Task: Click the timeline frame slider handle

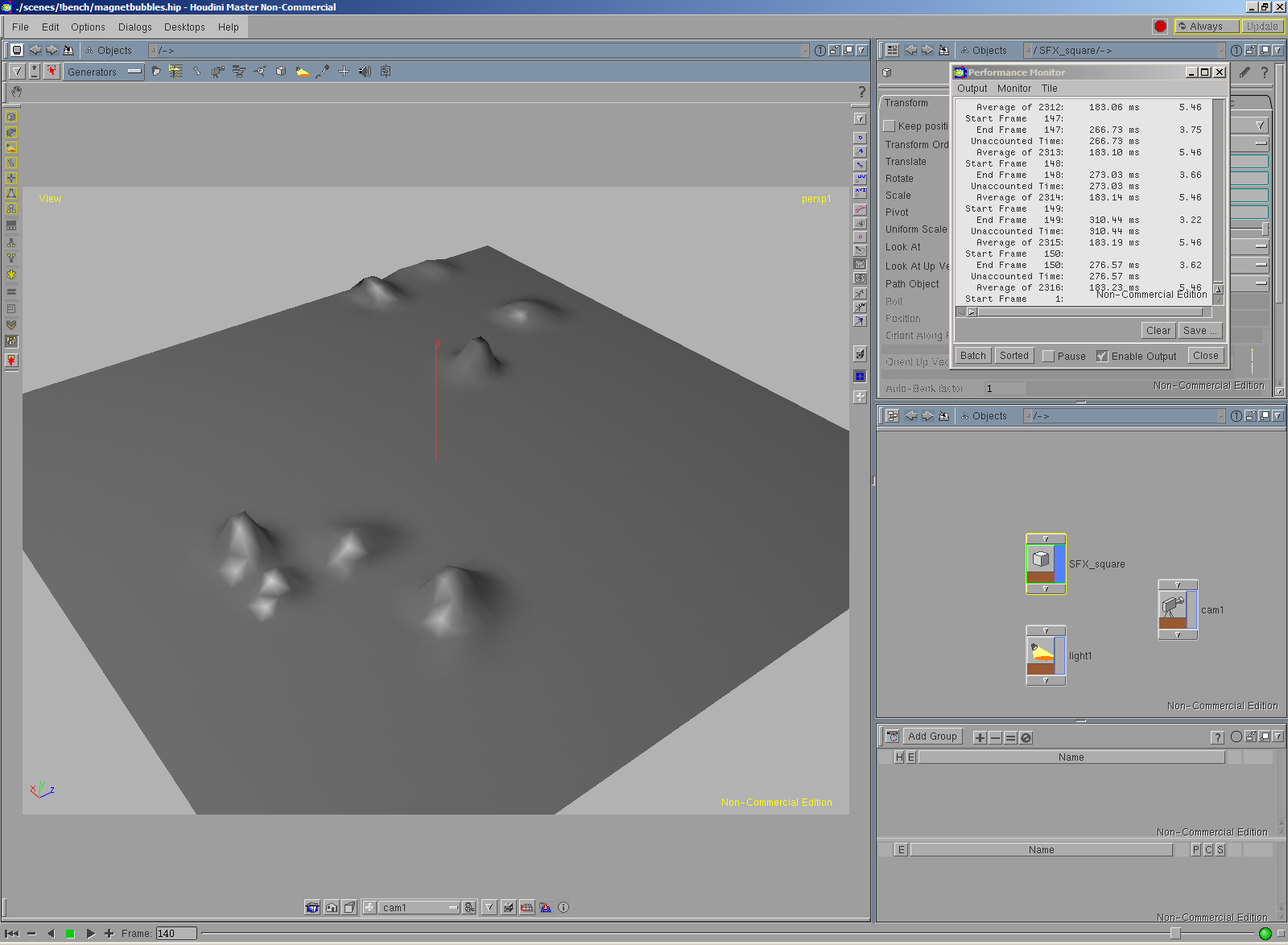Action: pyautogui.click(x=1175, y=934)
